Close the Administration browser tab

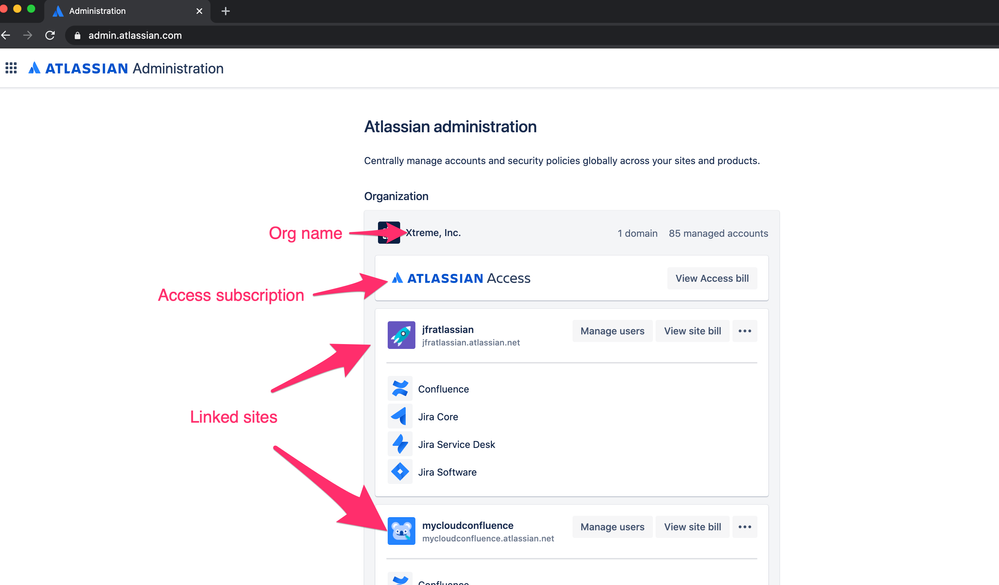click(x=199, y=11)
